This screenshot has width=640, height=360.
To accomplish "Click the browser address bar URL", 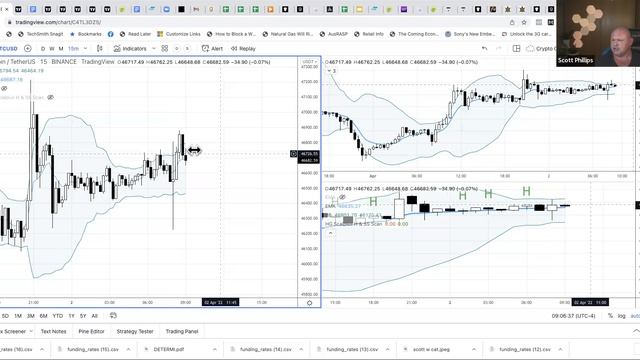I will click(58, 22).
